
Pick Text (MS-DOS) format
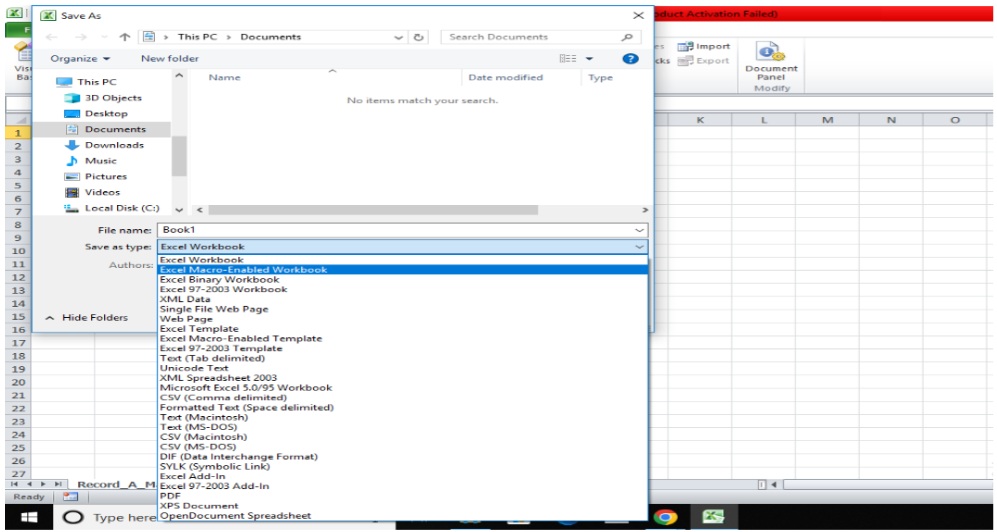(402, 427)
